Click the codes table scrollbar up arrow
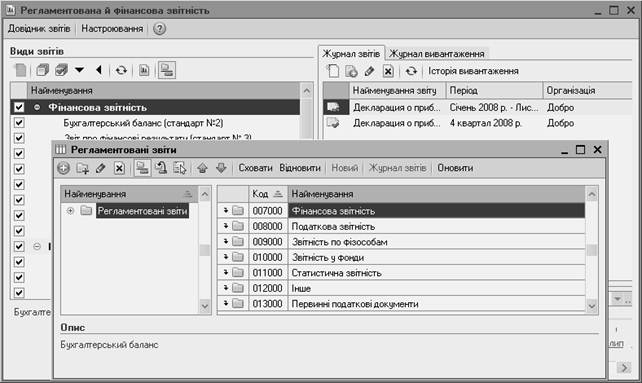Screen dimensions: 642x383 (x=592, y=195)
